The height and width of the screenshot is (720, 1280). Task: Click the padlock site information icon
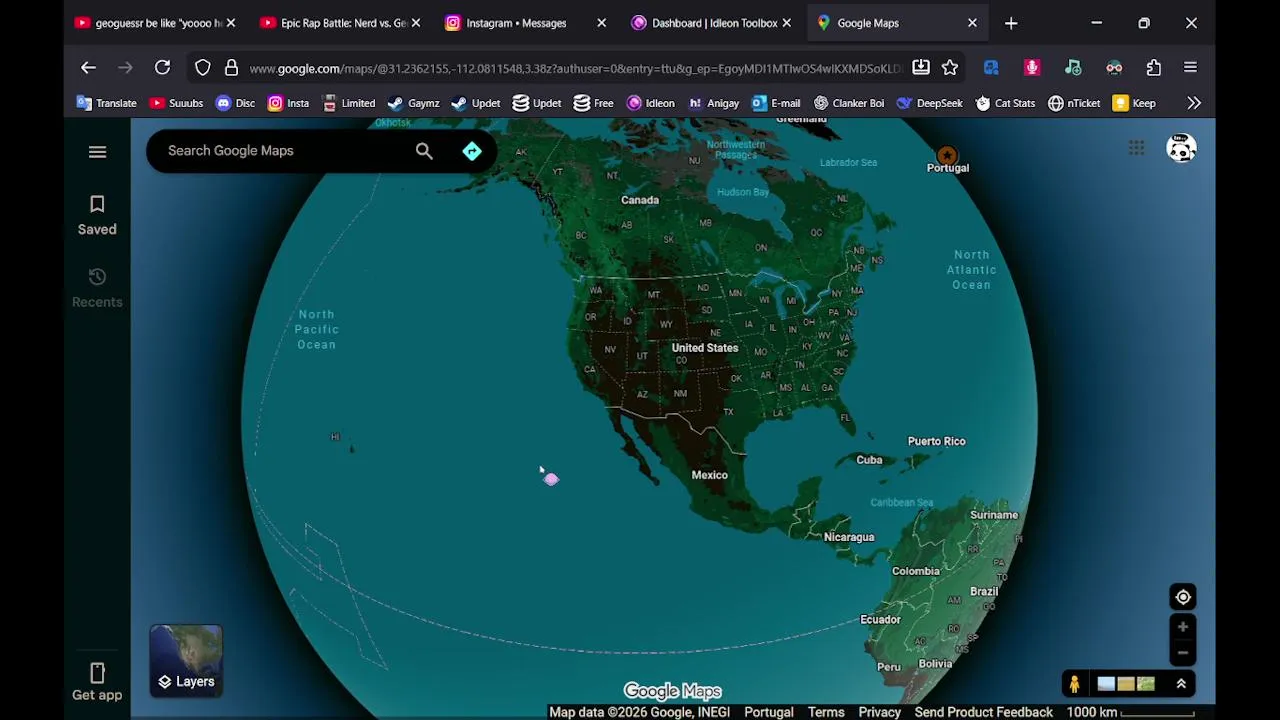point(231,68)
